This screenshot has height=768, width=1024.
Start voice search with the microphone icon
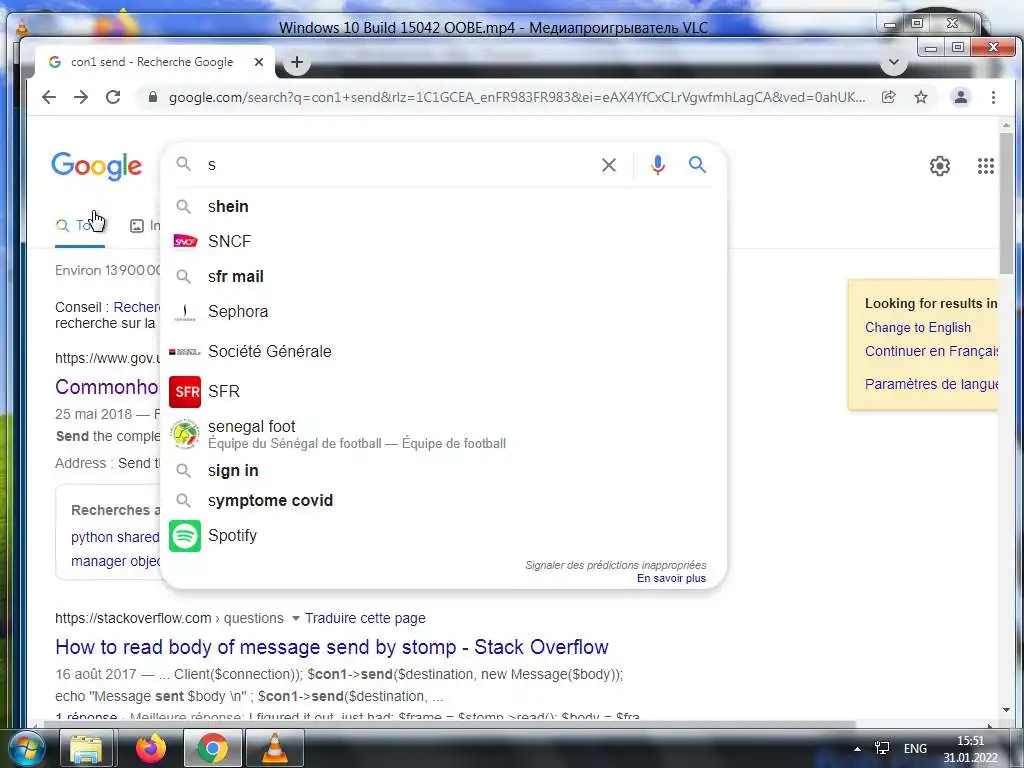[x=658, y=165]
